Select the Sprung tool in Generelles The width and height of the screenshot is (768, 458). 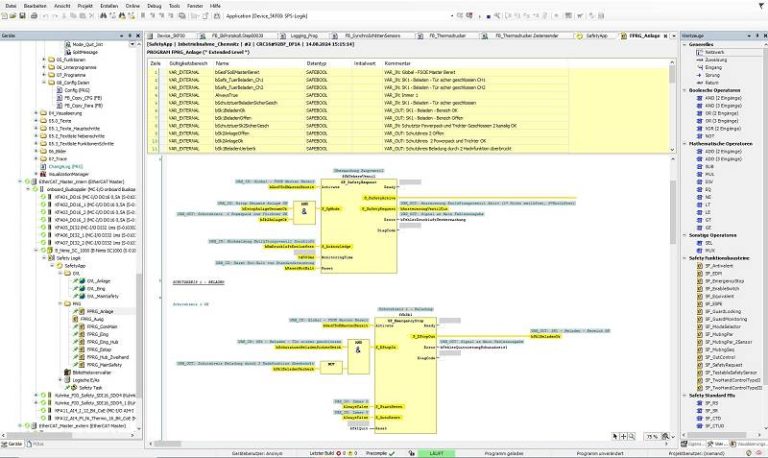pos(702,73)
